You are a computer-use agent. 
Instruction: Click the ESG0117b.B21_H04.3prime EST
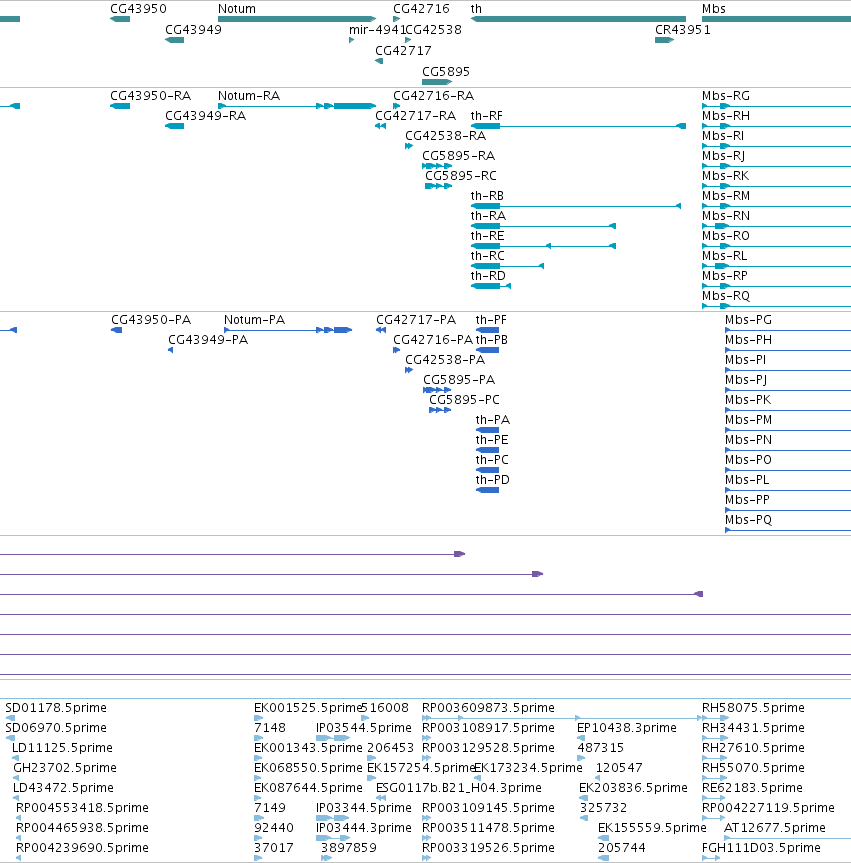click(x=381, y=798)
